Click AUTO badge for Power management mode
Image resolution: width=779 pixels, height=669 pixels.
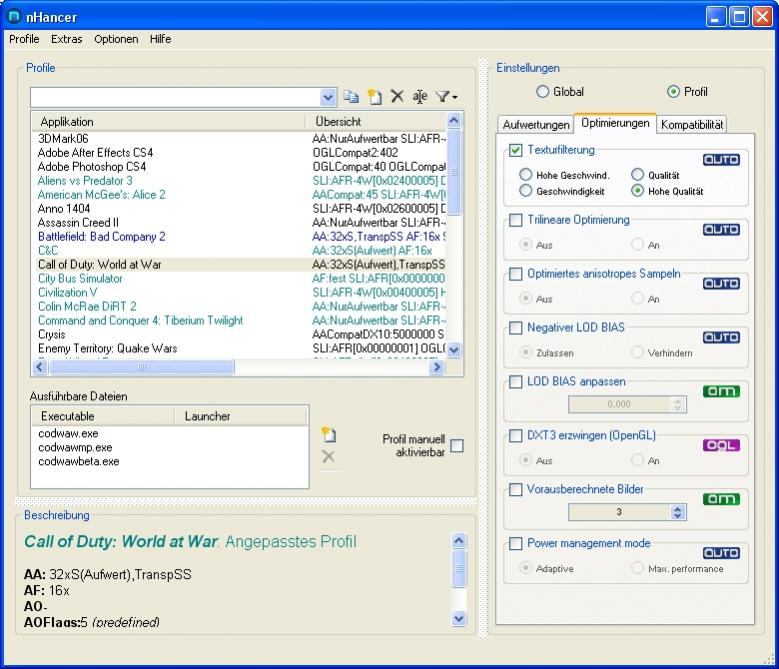point(721,553)
